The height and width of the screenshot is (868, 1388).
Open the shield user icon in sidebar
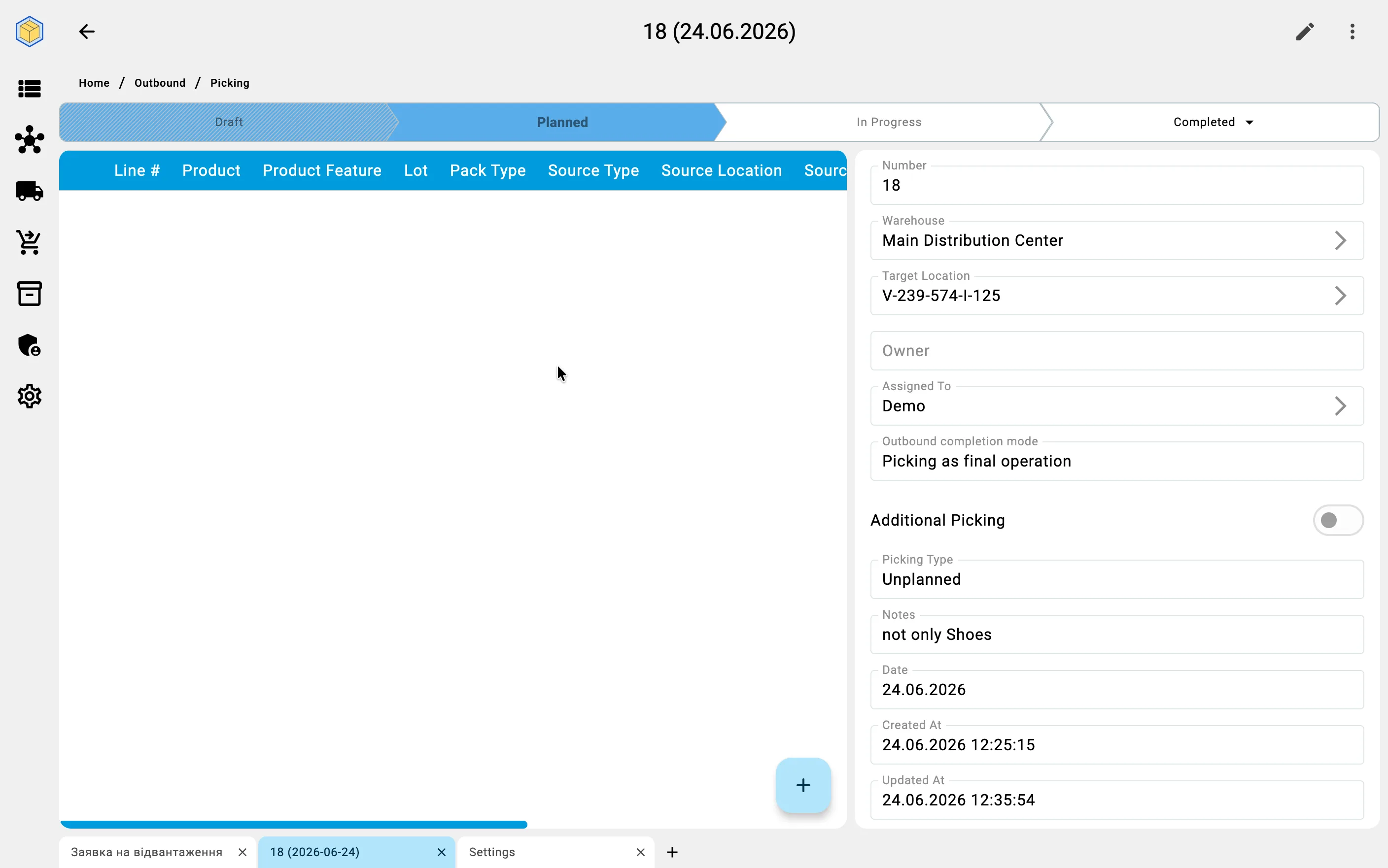coord(29,345)
